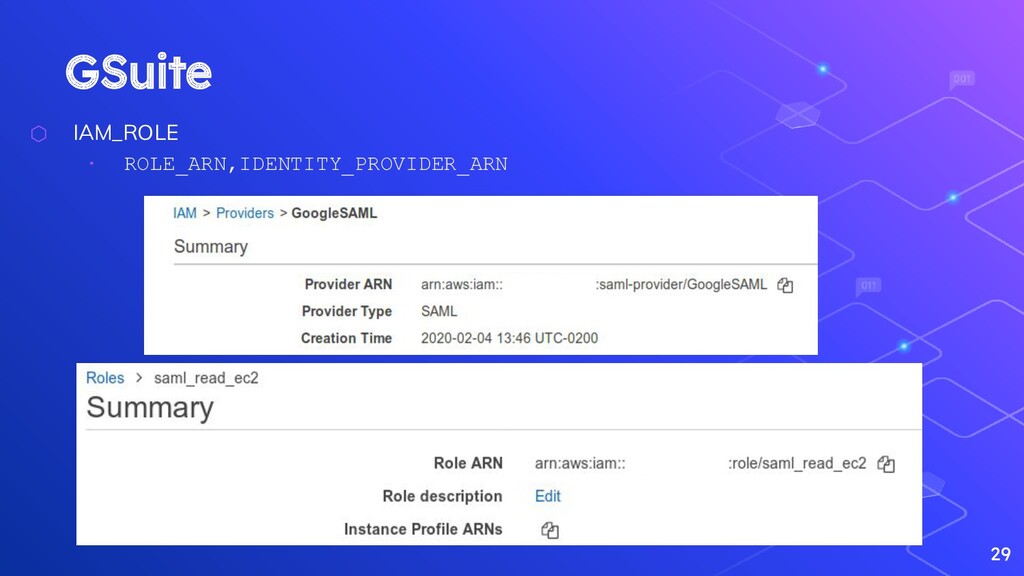Click the :saml-provider/GoogleSAML ARN text
This screenshot has height=576, width=1024.
point(681,285)
